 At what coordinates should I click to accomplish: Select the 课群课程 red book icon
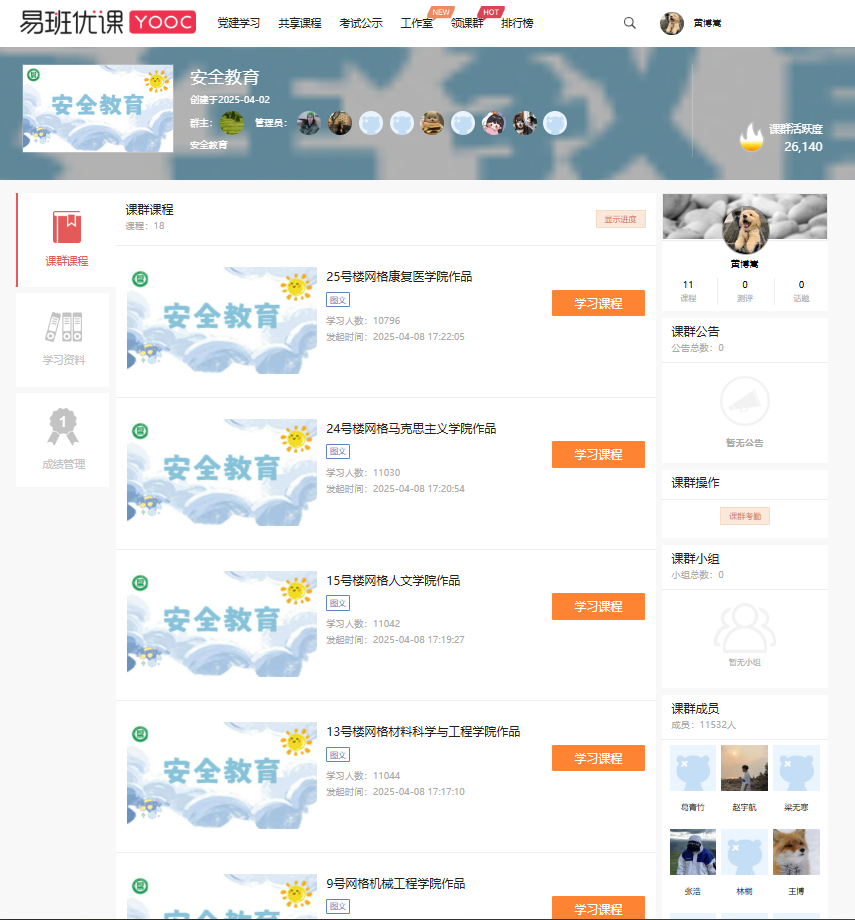tap(67, 227)
